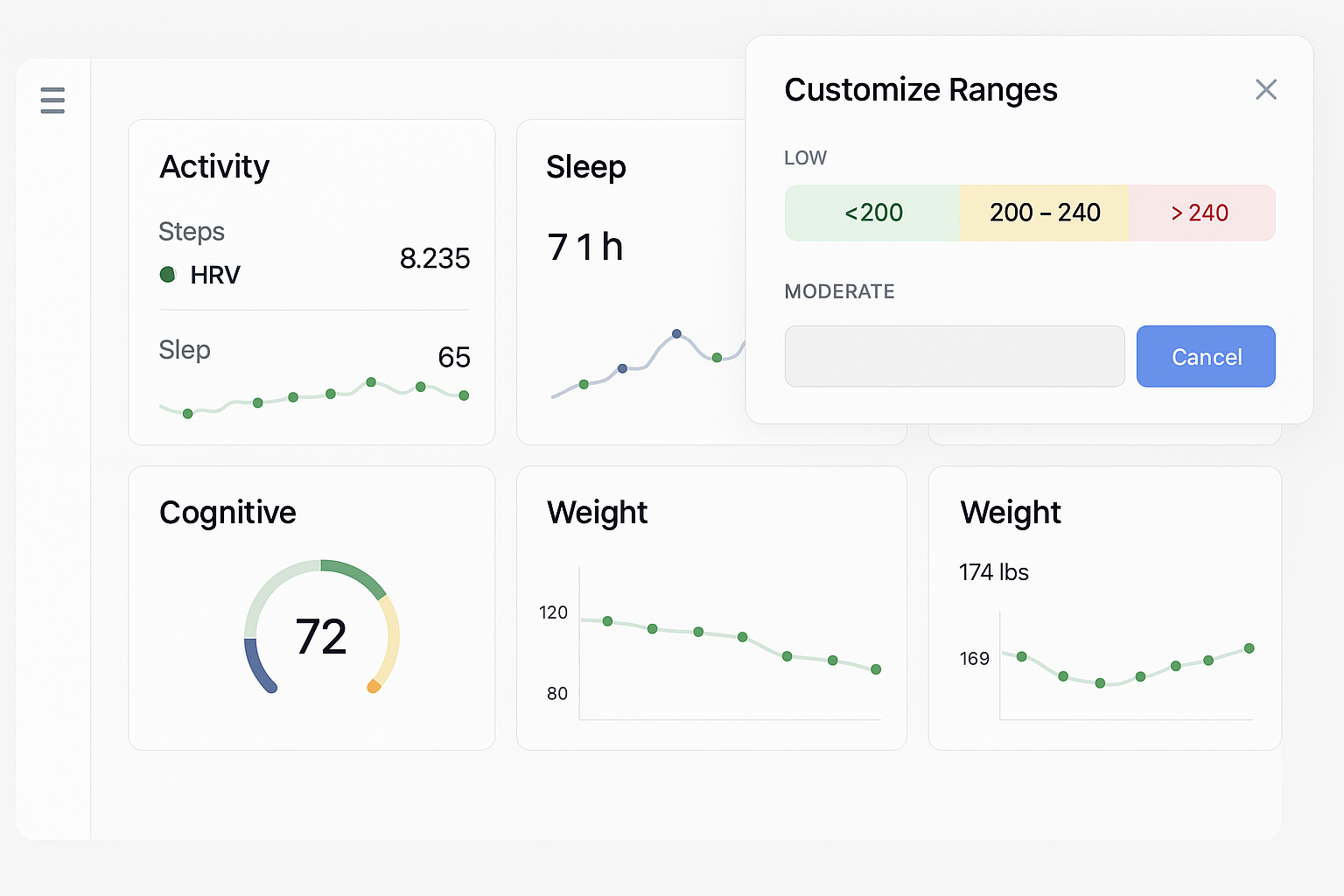Click the Sleep card title
Viewport: 1344px width, 896px height.
point(585,167)
